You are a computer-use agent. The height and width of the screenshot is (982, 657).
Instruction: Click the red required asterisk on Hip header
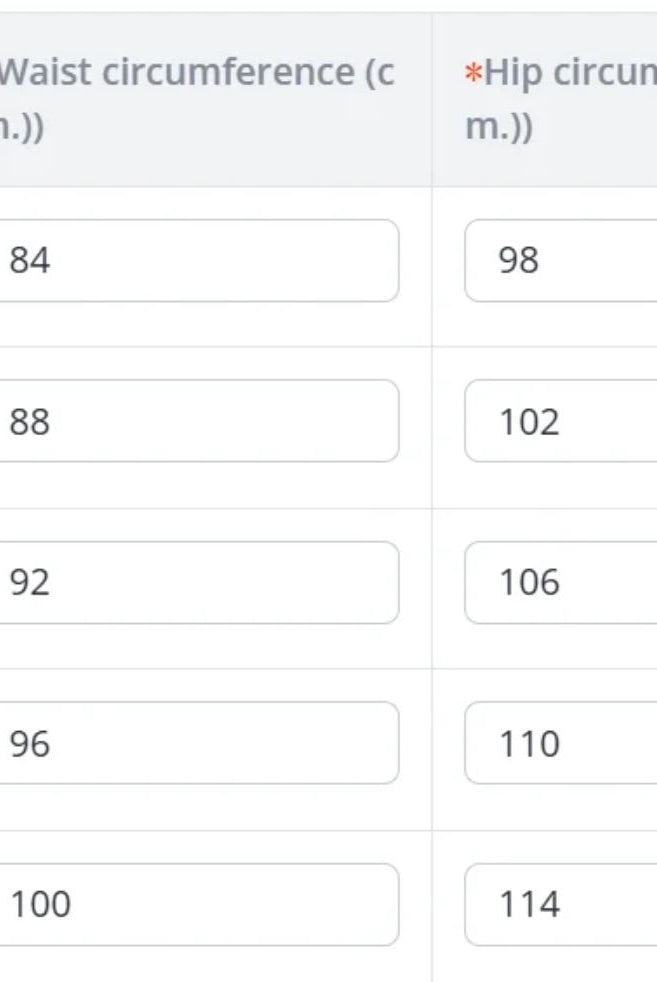coord(474,76)
